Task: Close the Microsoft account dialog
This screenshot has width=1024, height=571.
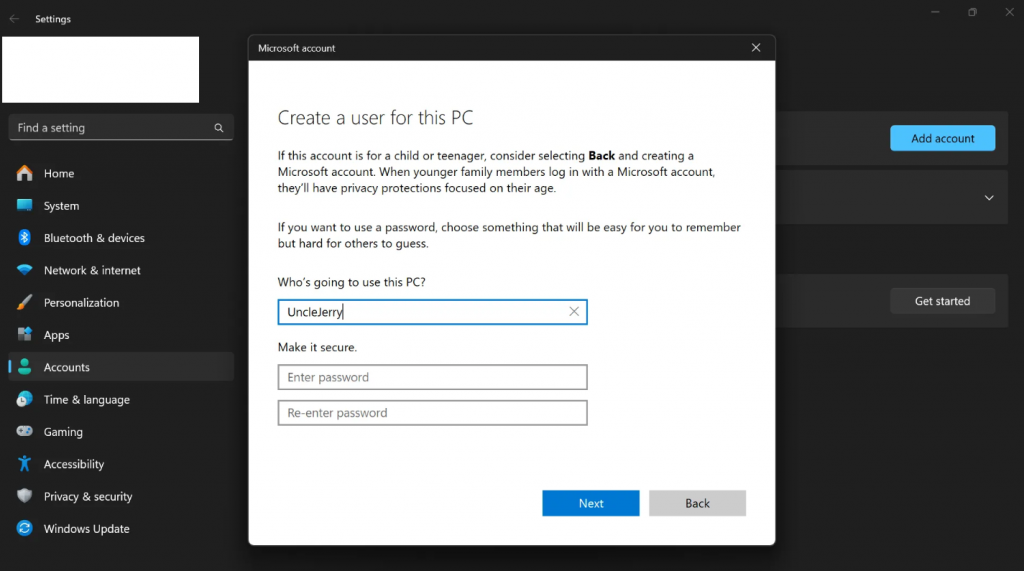Action: click(x=756, y=48)
